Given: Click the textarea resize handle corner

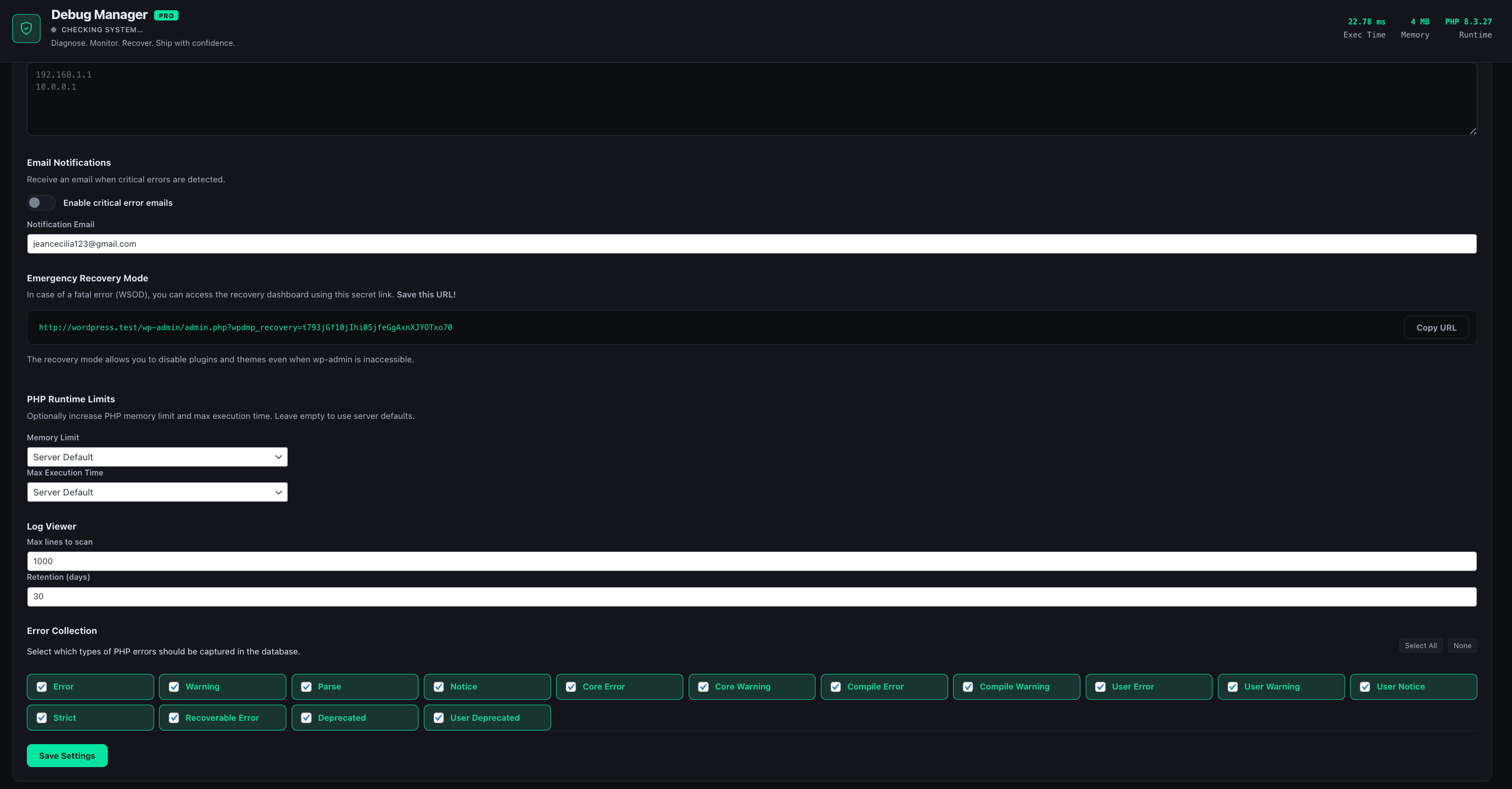Looking at the screenshot, I should click(1472, 131).
